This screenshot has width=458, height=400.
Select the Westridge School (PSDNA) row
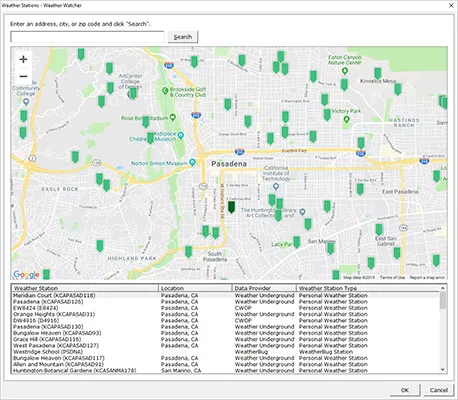[x=226, y=352]
